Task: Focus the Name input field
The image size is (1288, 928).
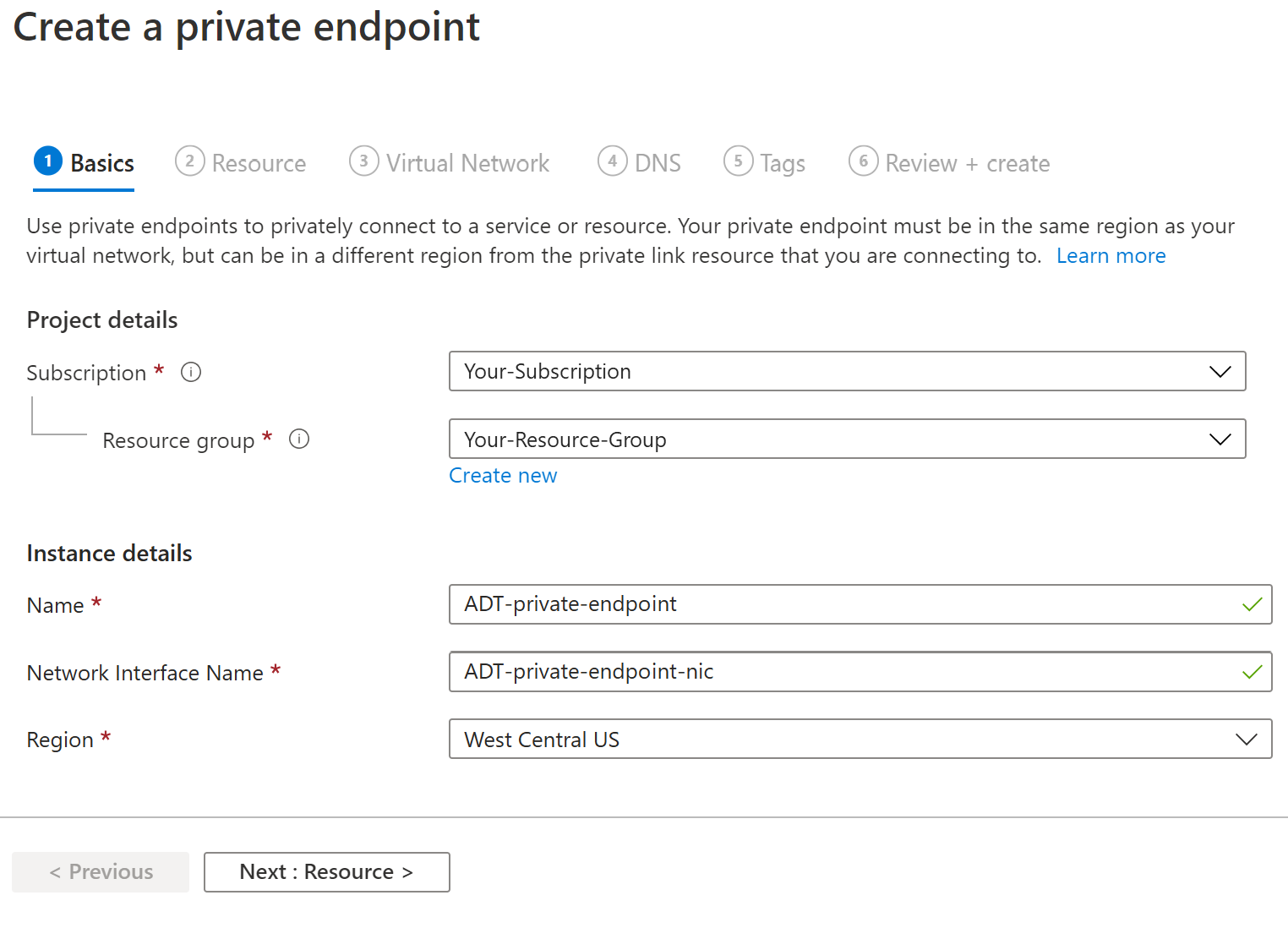Action: pyautogui.click(x=860, y=603)
